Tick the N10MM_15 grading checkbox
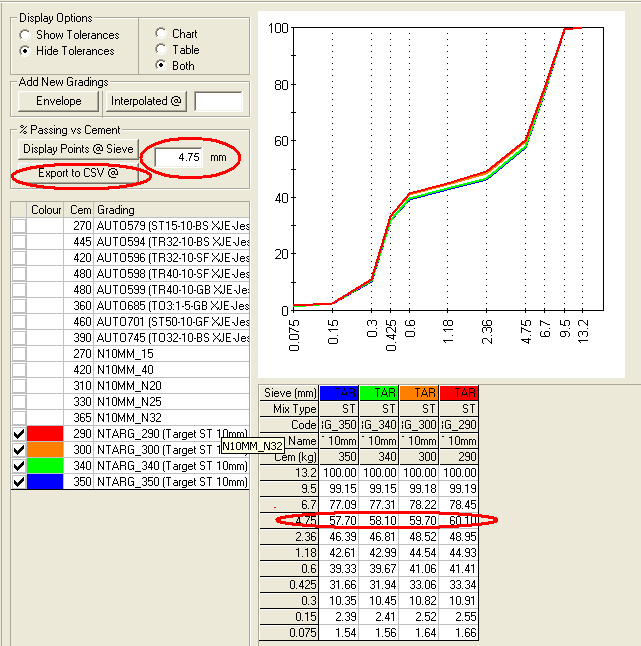This screenshot has height=646, width=641. click(19, 354)
